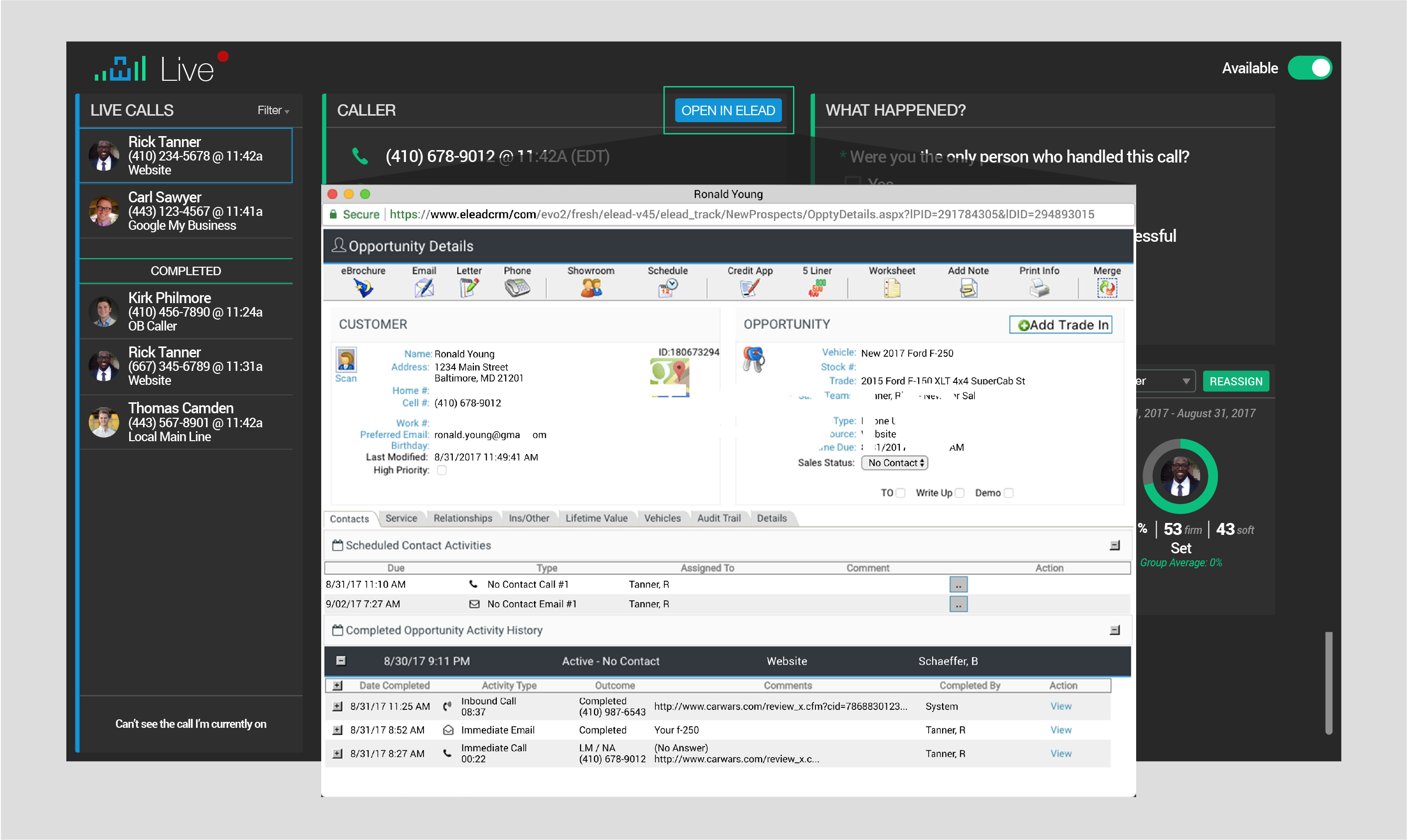The width and height of the screenshot is (1408, 840).
Task: Click View link for Immediate Email row
Action: point(1060,730)
